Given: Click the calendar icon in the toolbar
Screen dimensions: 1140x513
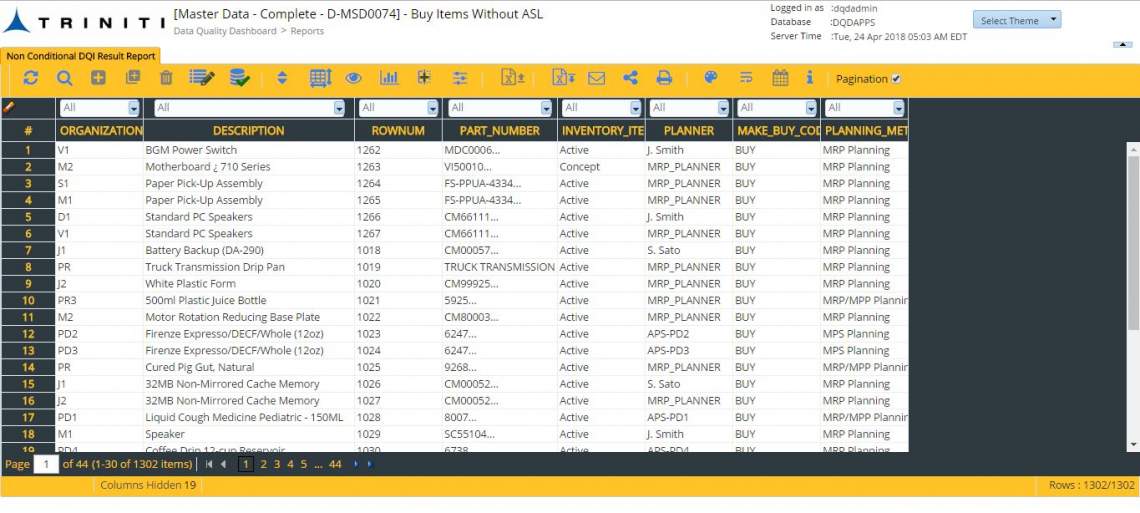Looking at the screenshot, I should [x=780, y=78].
